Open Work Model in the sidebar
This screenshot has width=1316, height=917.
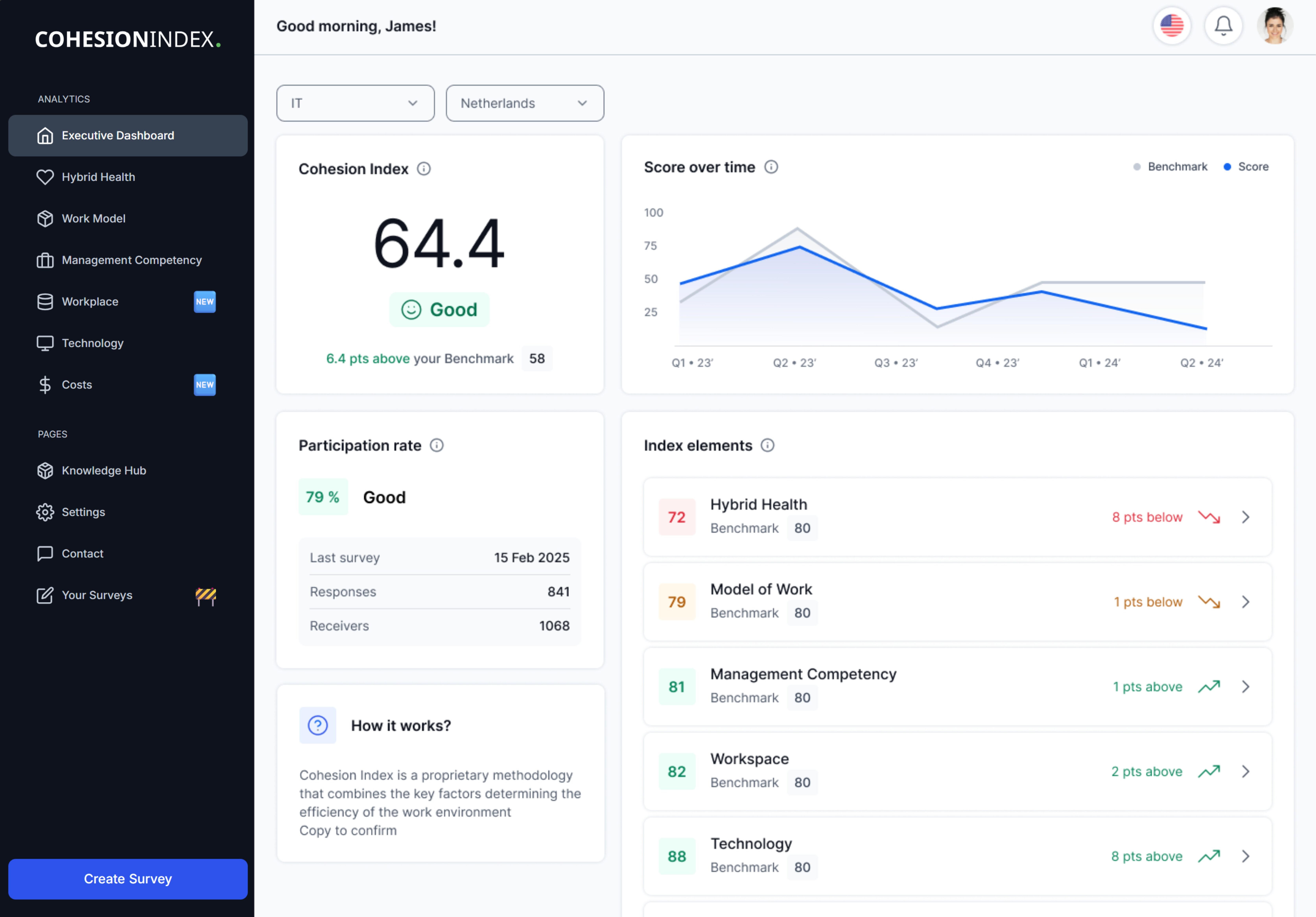click(x=128, y=219)
